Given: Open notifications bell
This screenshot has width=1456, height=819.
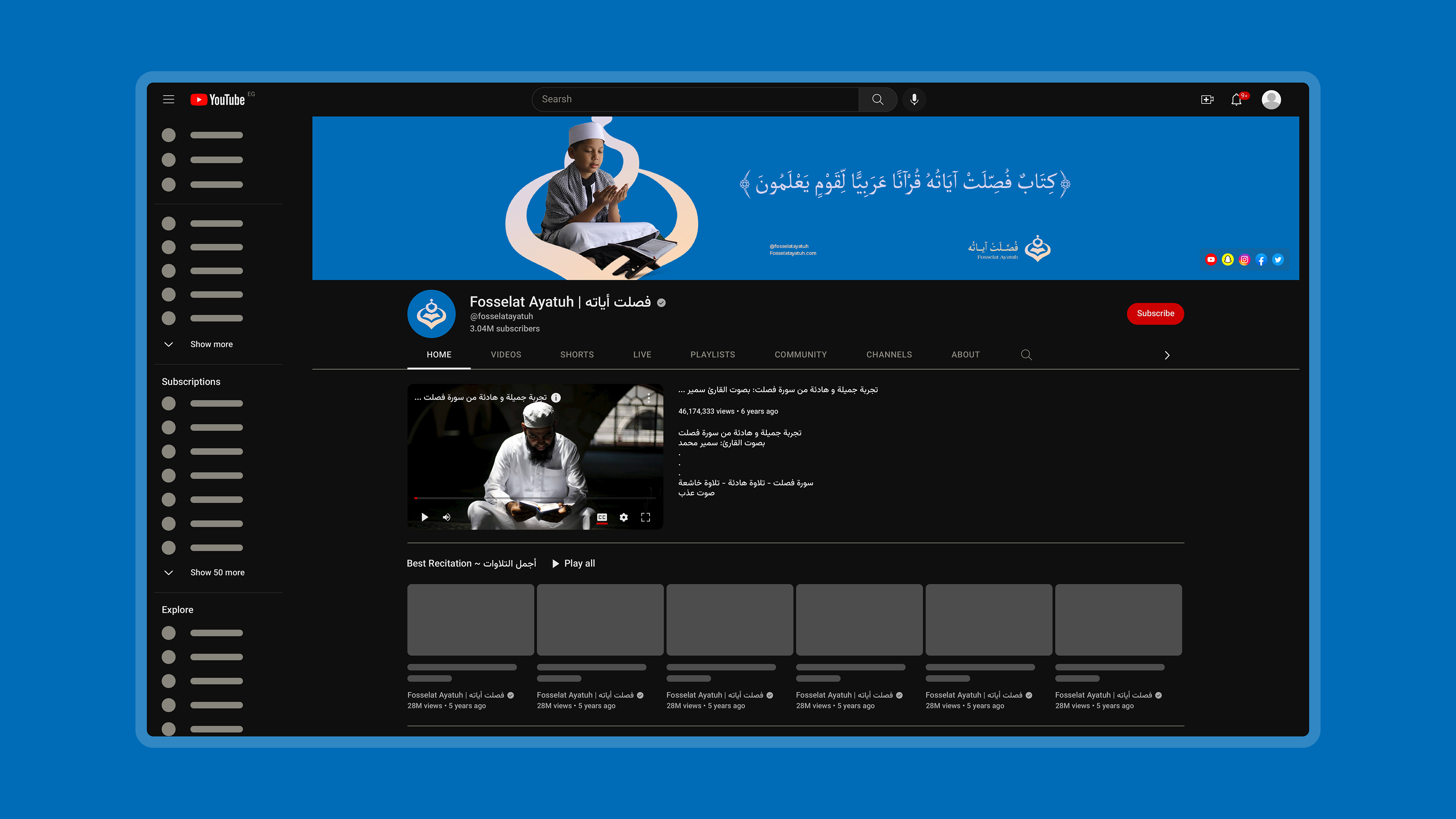Looking at the screenshot, I should tap(1237, 99).
